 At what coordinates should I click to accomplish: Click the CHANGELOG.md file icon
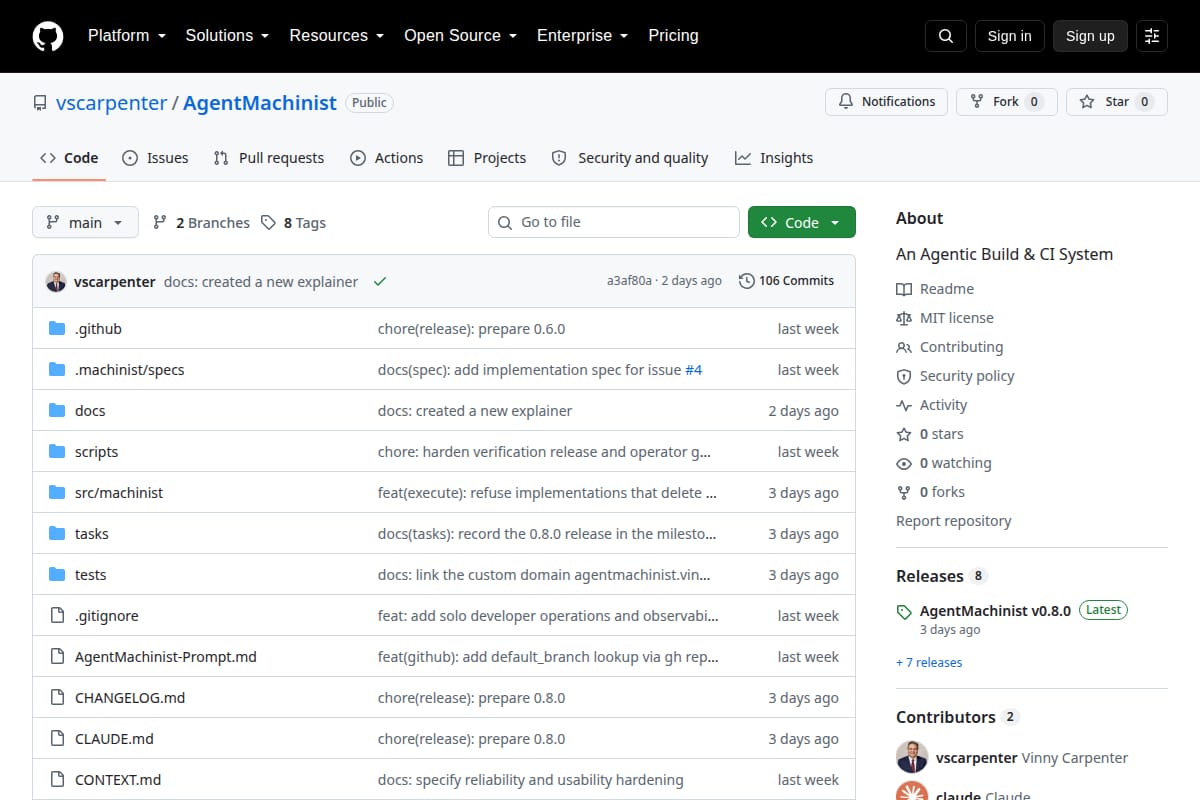(x=57, y=698)
